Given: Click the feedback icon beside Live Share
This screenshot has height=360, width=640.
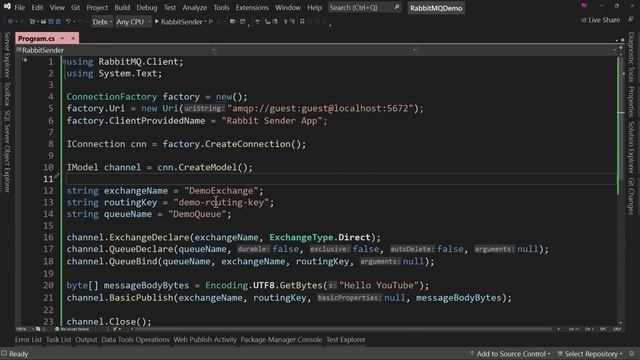Looking at the screenshot, I should pyautogui.click(x=631, y=20).
